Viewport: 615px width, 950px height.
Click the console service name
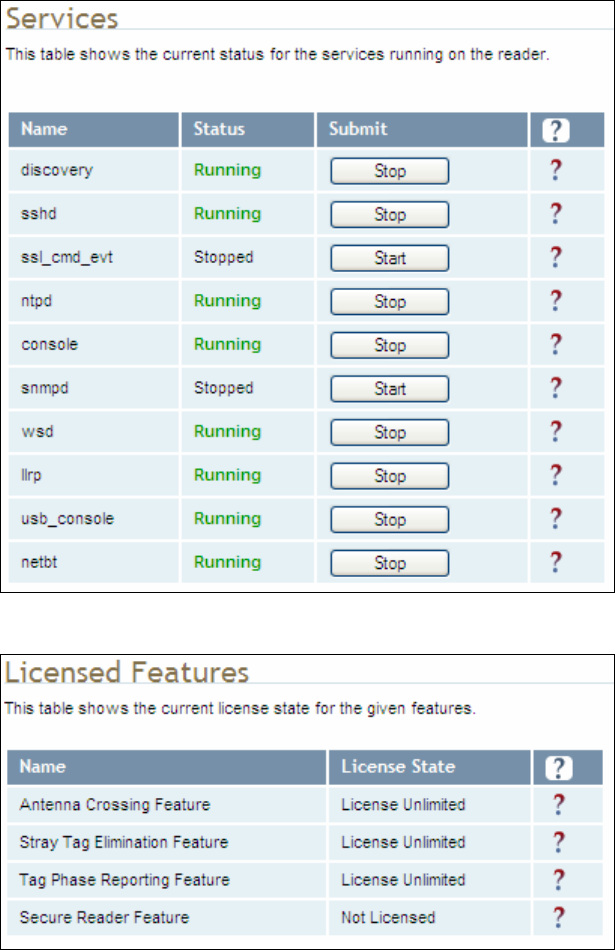coord(50,345)
